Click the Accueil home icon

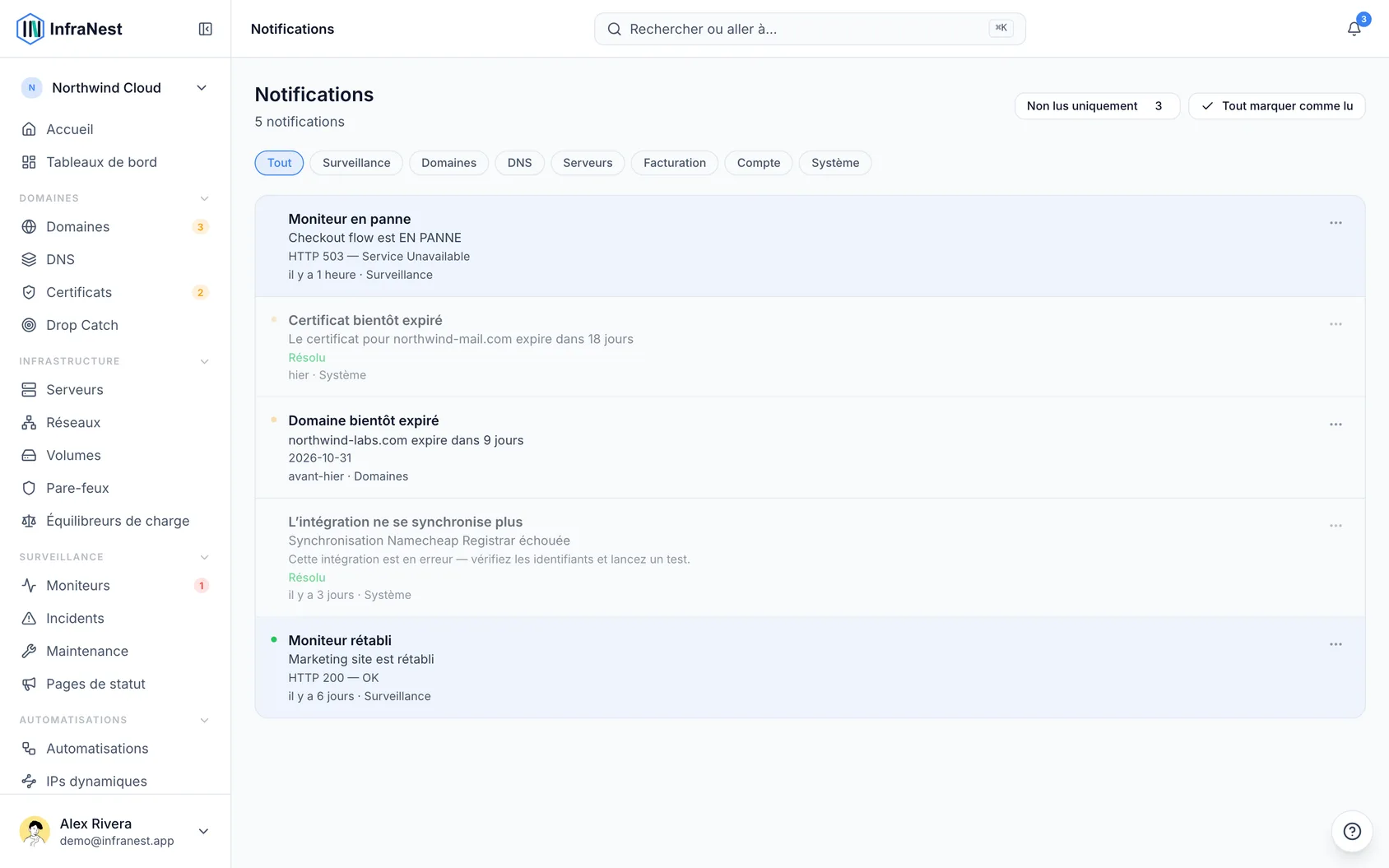(29, 129)
